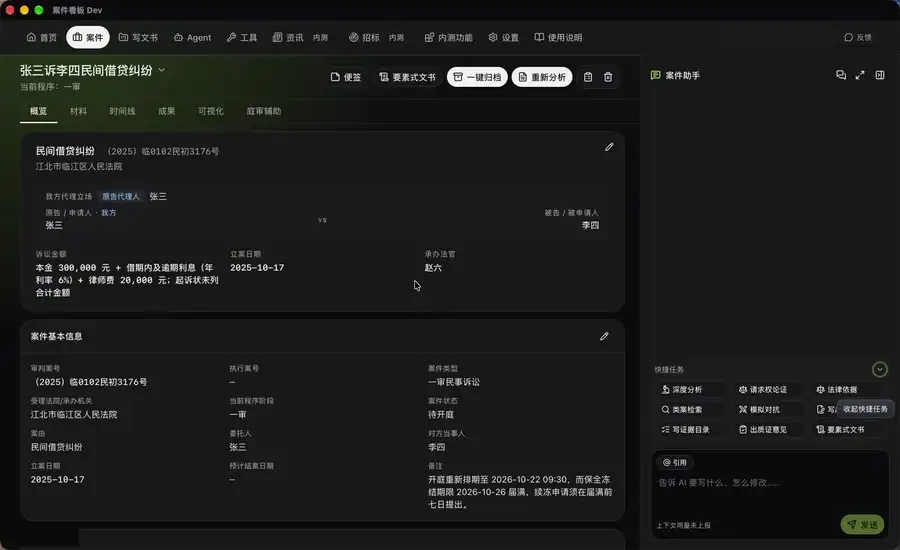Click the 引用 reference button

675,462
